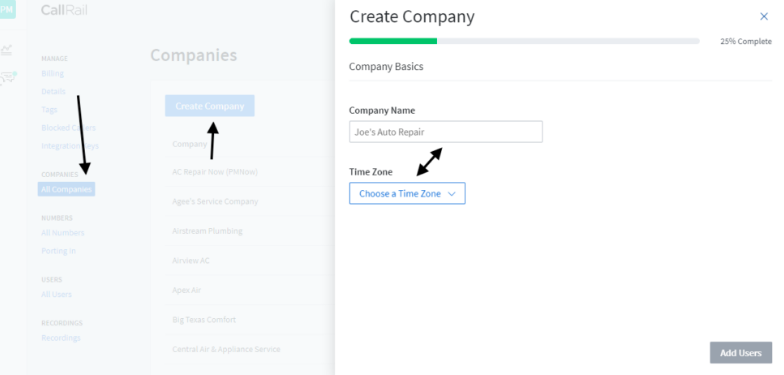This screenshot has height=375, width=784.
Task: Select All Companies in the sidebar
Action: point(66,189)
